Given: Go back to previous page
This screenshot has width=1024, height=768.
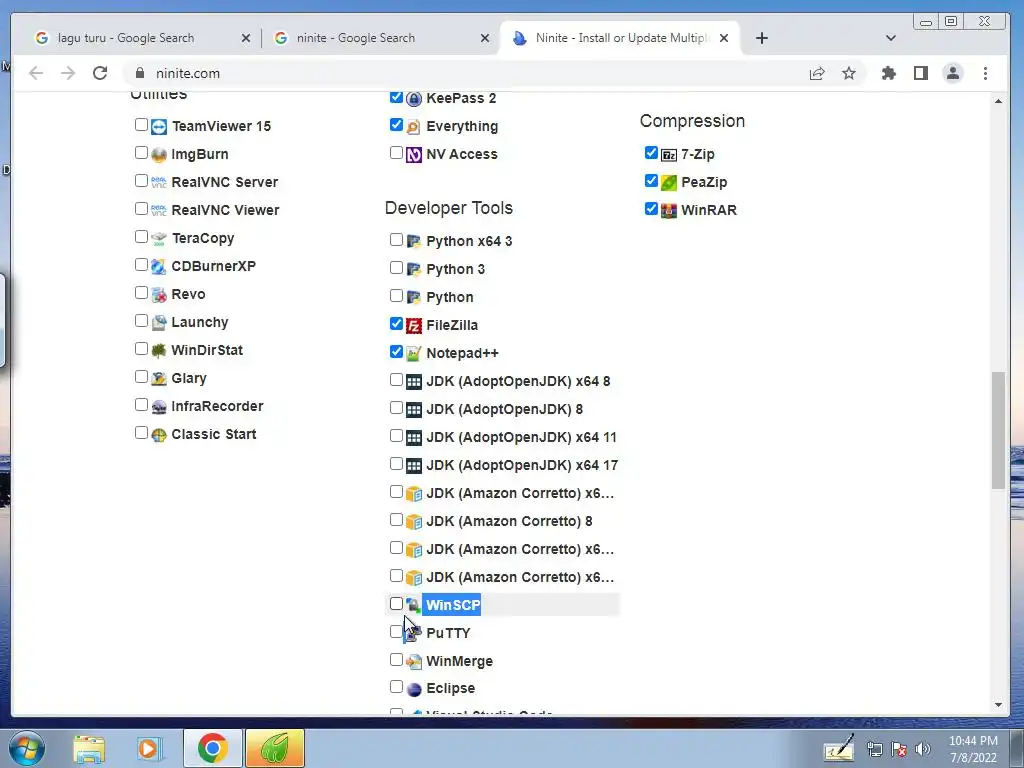Looking at the screenshot, I should click(x=36, y=73).
